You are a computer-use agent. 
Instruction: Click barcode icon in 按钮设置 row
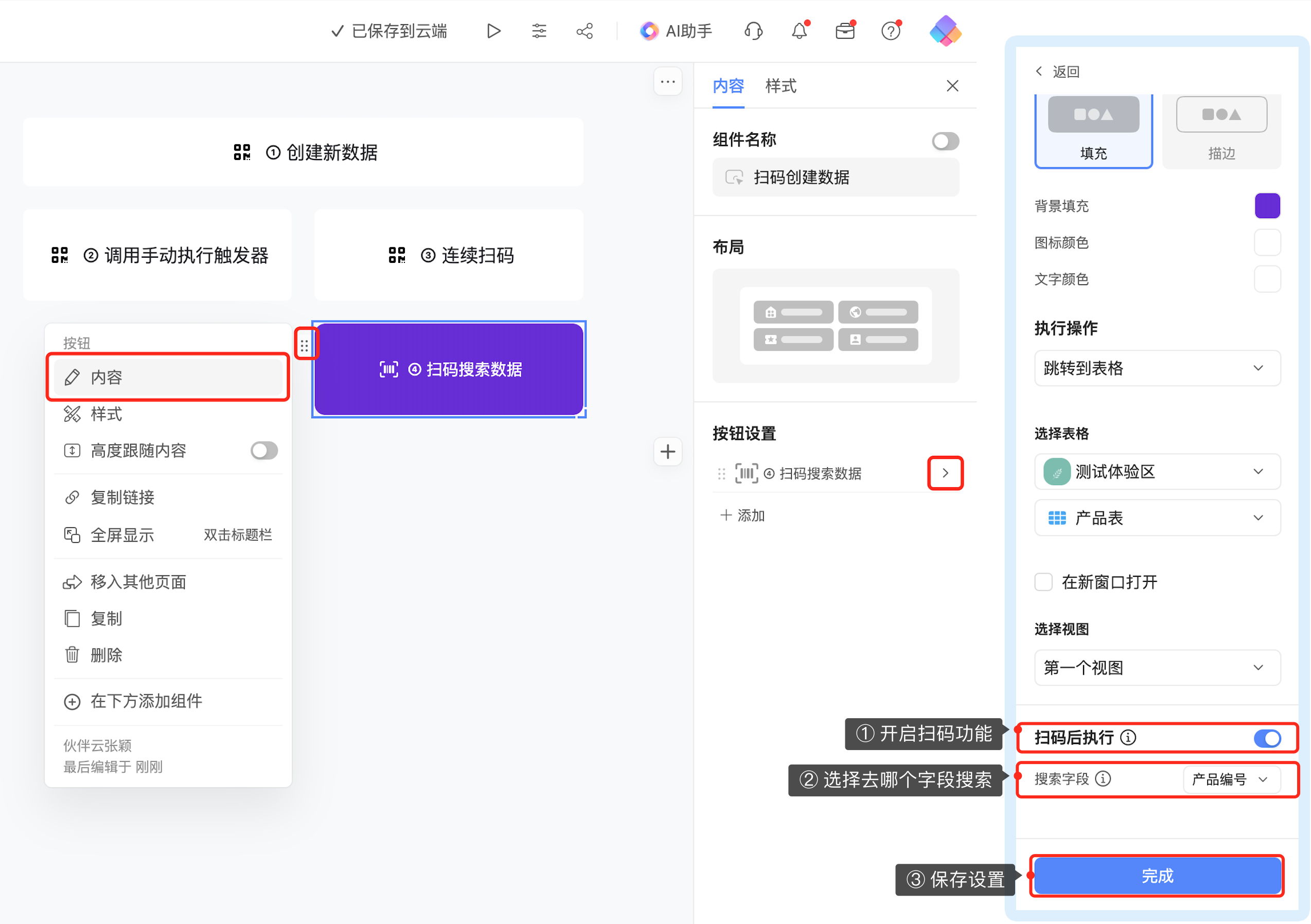click(x=746, y=473)
